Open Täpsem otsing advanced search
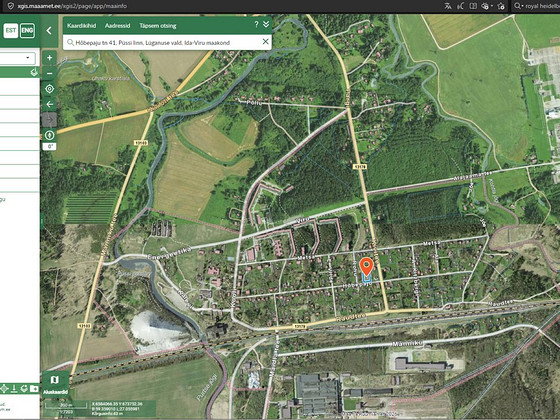Viewport: 560px width, 420px height. click(x=158, y=26)
